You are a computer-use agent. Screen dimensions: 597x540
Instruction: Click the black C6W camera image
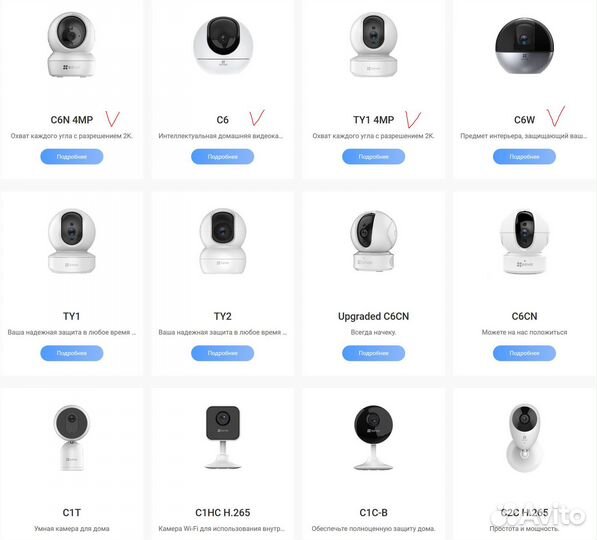point(524,45)
